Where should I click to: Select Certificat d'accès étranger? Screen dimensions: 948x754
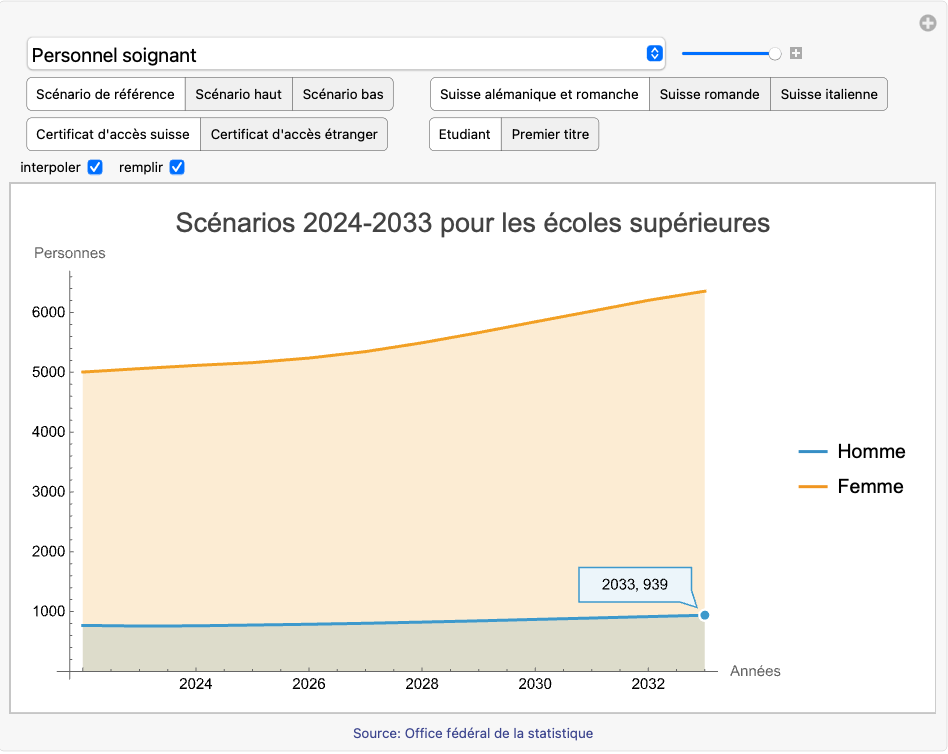[294, 134]
